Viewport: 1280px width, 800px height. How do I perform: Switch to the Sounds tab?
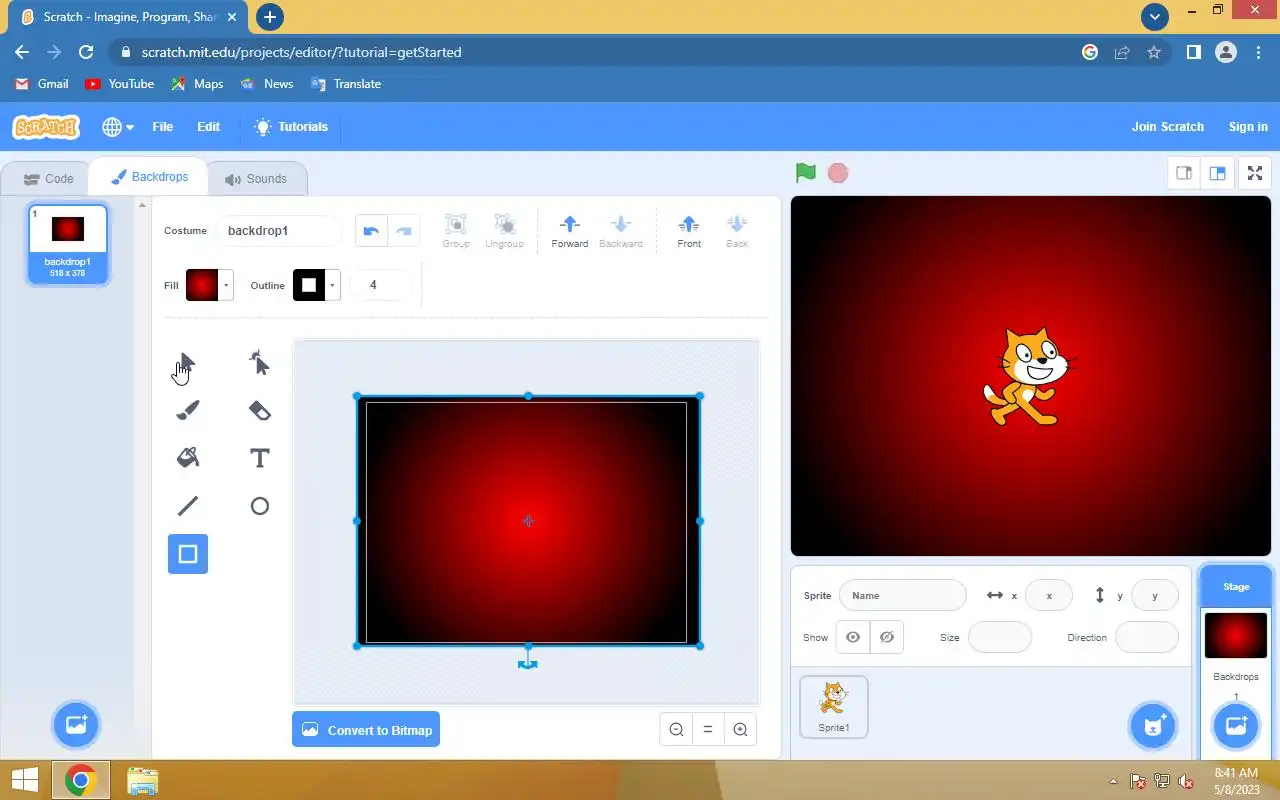point(256,179)
